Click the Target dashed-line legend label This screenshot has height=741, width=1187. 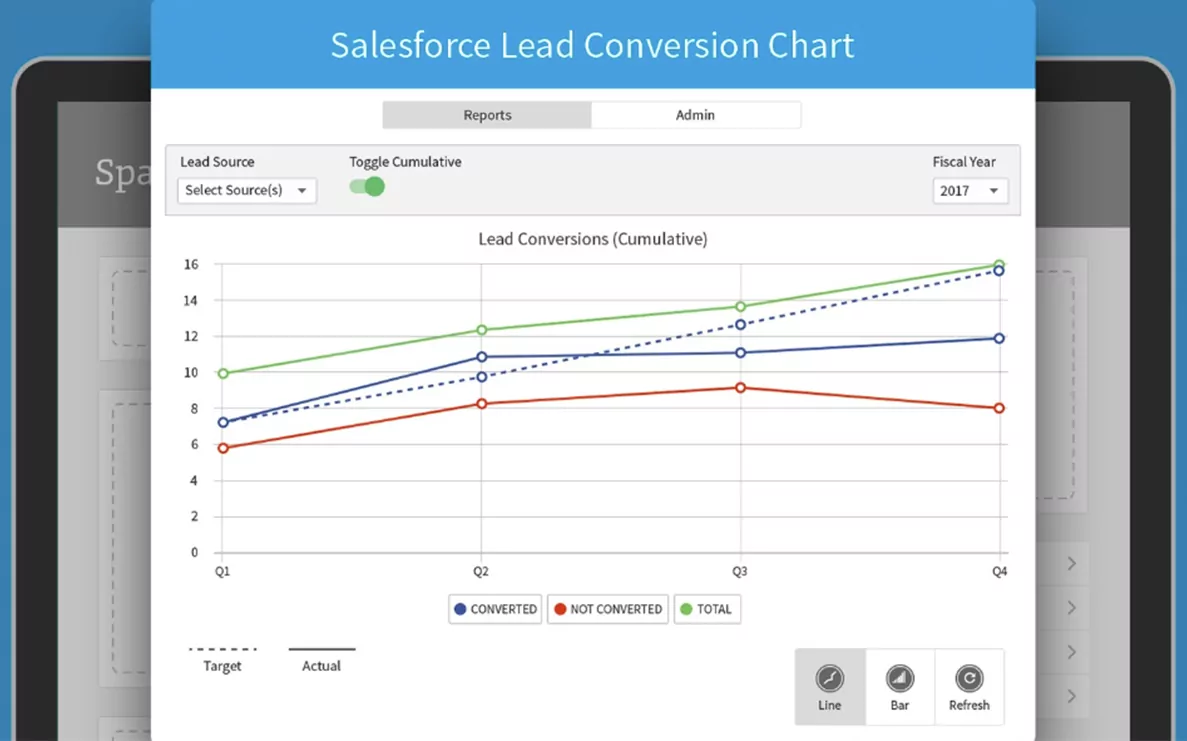[222, 665]
